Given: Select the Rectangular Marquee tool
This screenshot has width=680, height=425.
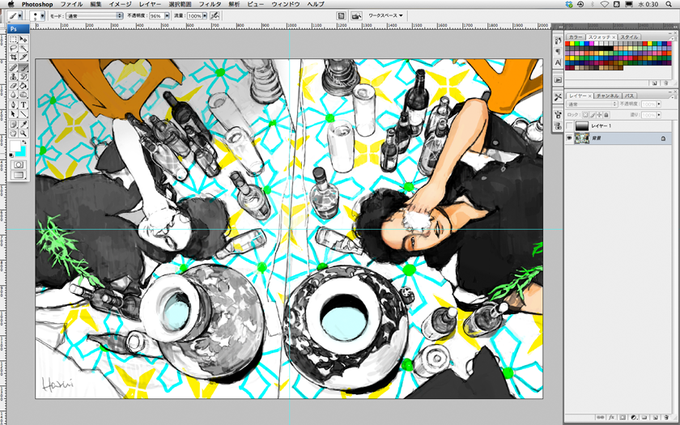Looking at the screenshot, I should (x=14, y=39).
